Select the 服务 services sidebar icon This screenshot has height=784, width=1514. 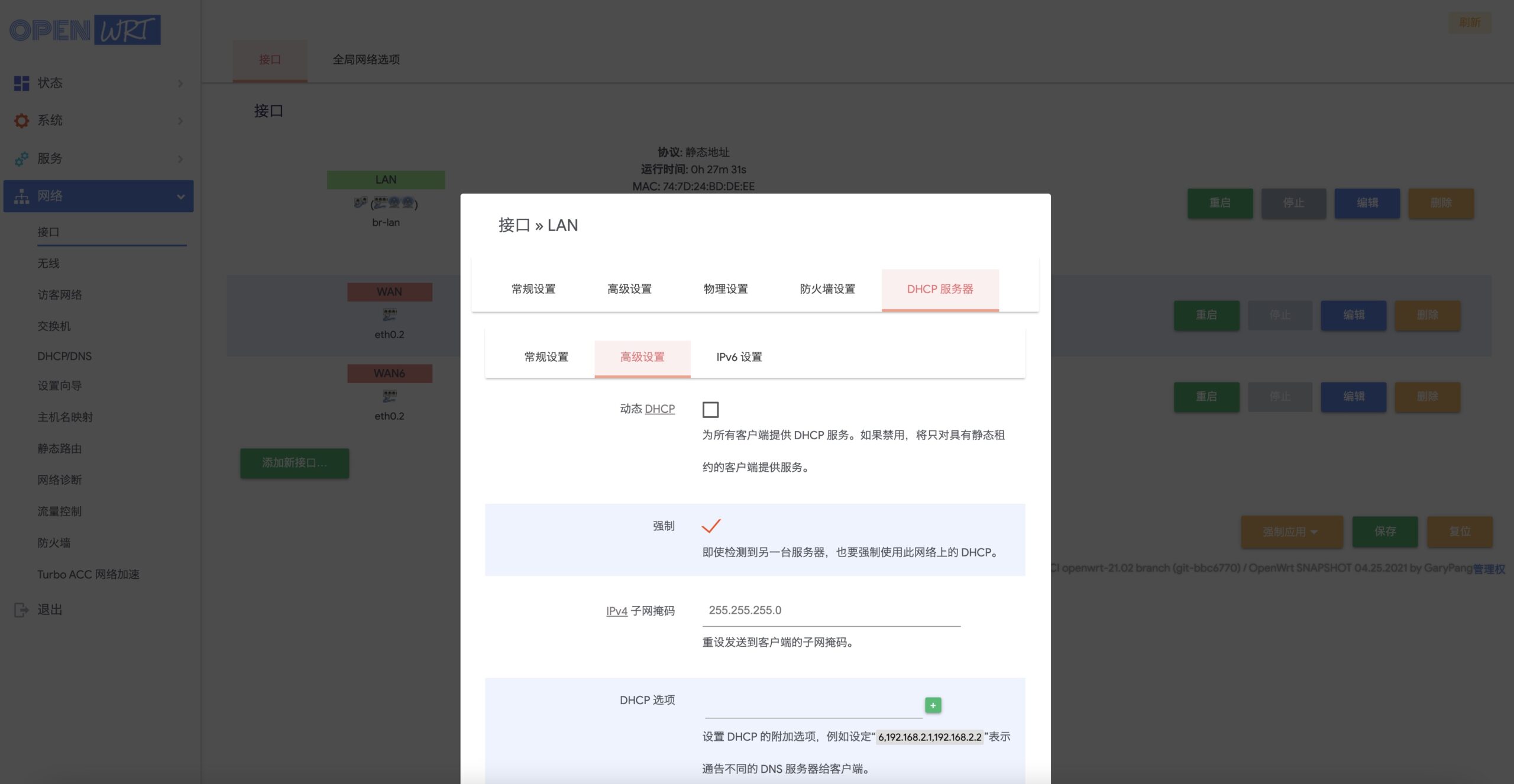pyautogui.click(x=21, y=158)
